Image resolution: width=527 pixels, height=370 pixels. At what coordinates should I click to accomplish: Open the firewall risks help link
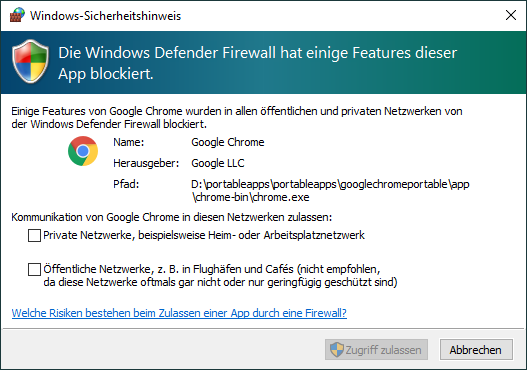click(179, 313)
